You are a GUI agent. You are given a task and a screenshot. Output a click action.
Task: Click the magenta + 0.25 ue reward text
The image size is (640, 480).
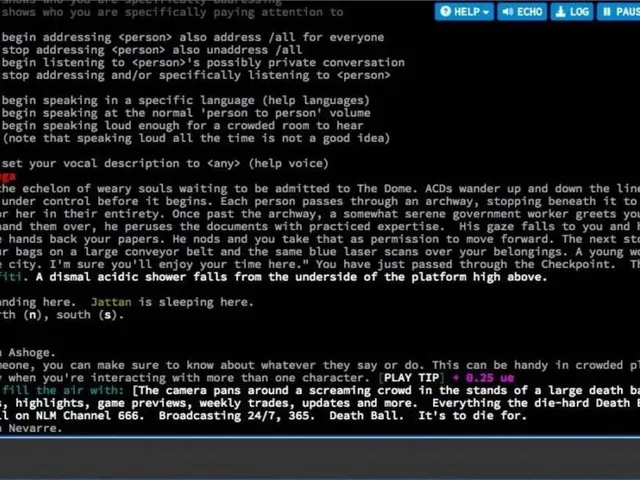(483, 378)
